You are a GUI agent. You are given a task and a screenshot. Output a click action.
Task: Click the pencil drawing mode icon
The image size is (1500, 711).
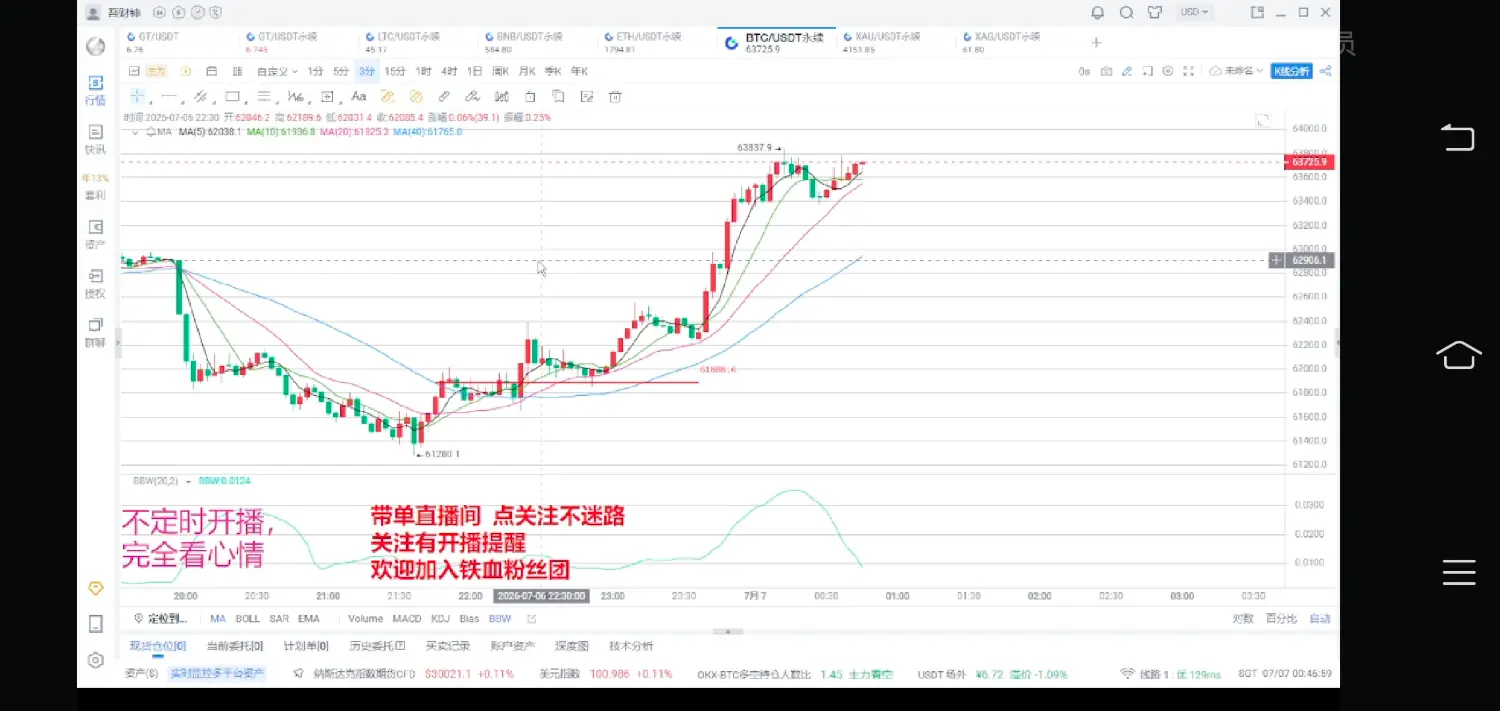click(x=1127, y=71)
